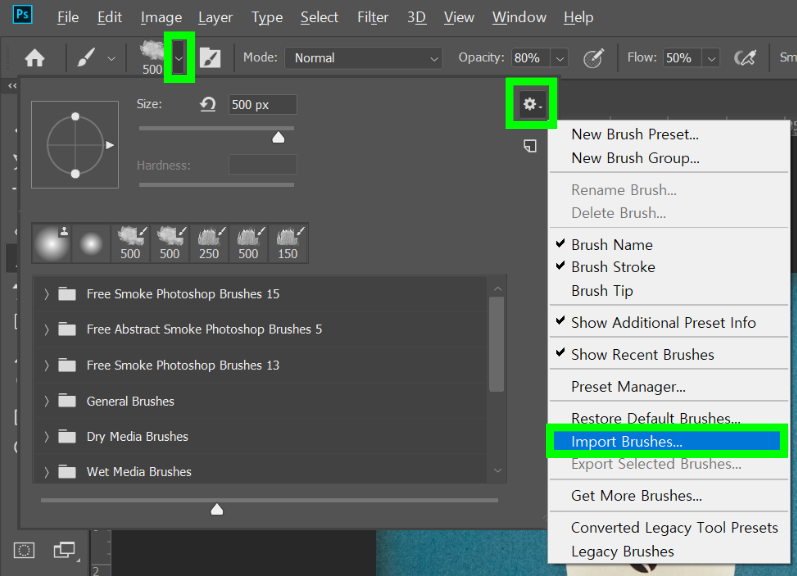Open Preset Manager... from menu
The image size is (797, 576).
[628, 387]
